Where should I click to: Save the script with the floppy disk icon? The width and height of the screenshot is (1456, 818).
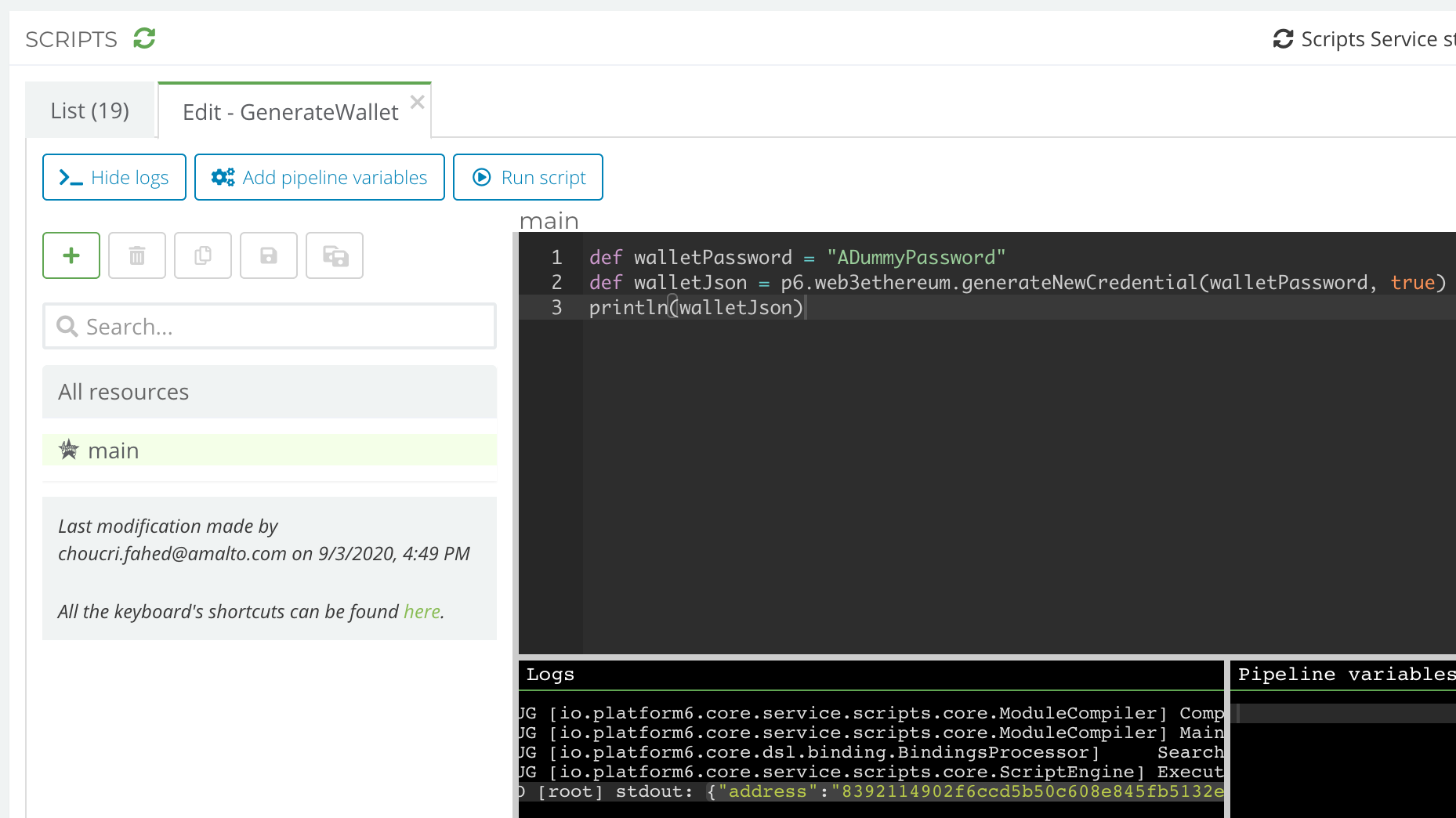pyautogui.click(x=268, y=255)
